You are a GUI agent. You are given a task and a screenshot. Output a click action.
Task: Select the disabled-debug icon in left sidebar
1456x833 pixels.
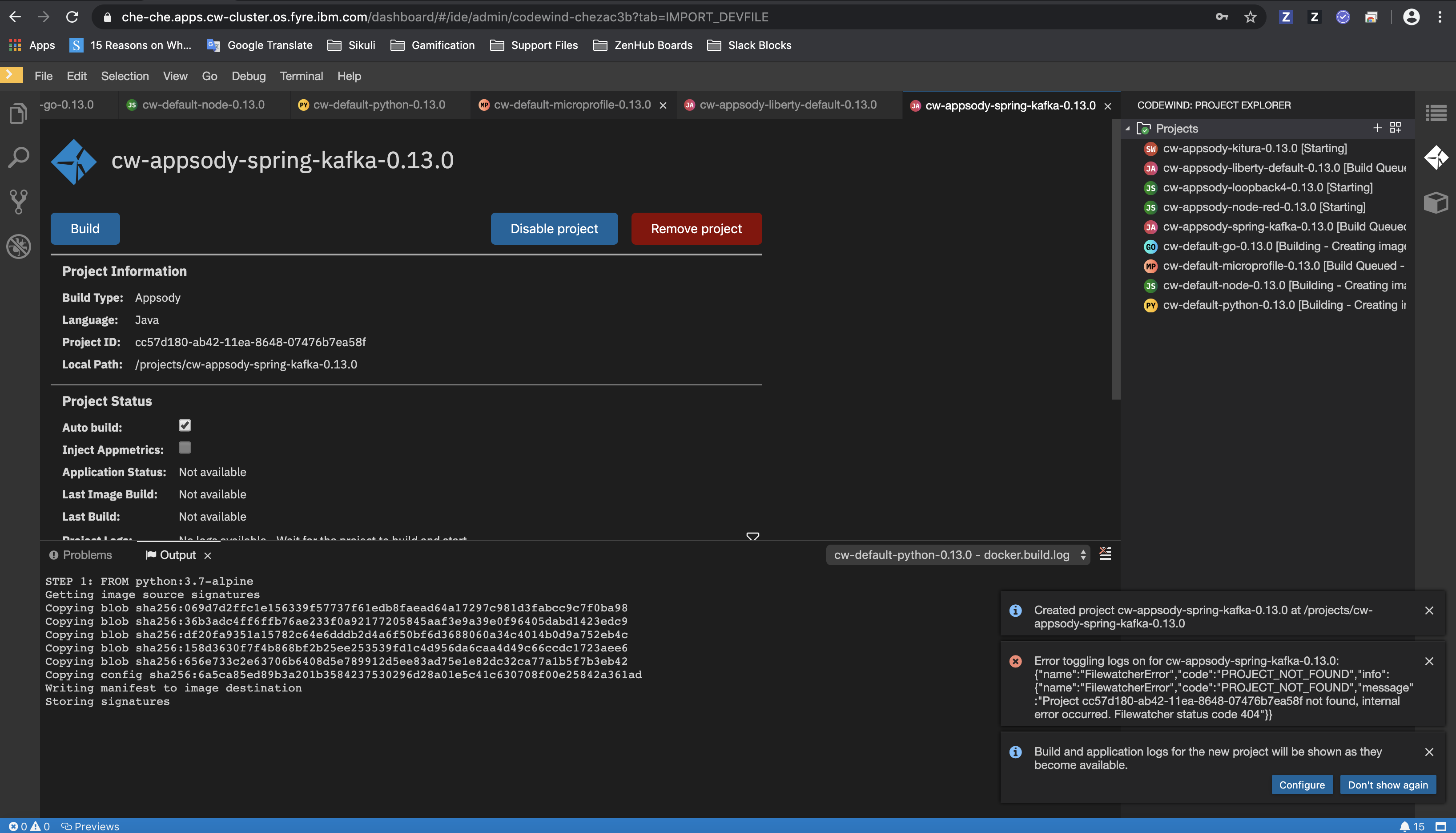click(18, 247)
